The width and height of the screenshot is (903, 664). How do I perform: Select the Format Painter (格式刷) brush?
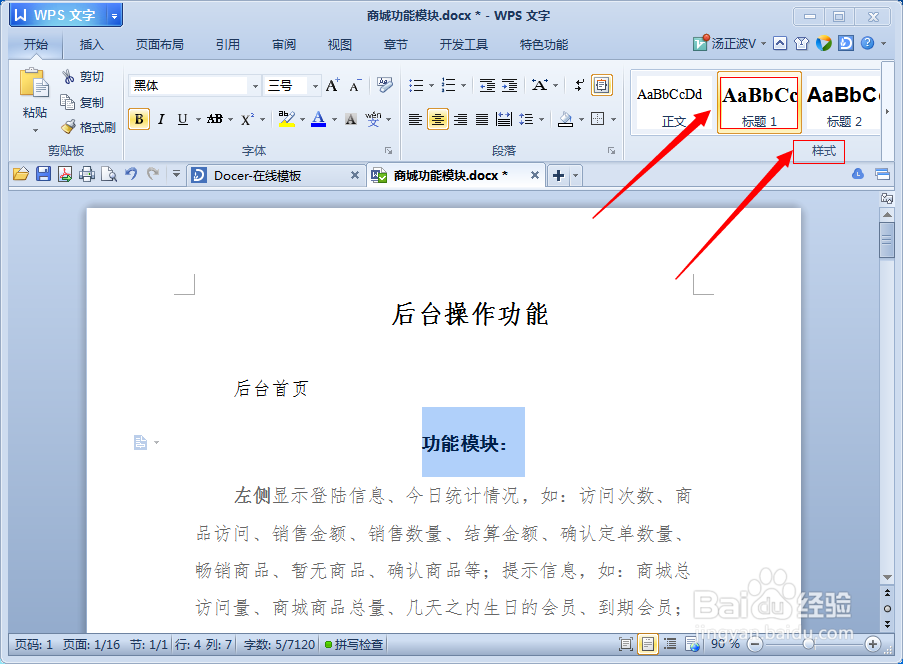pyautogui.click(x=89, y=127)
